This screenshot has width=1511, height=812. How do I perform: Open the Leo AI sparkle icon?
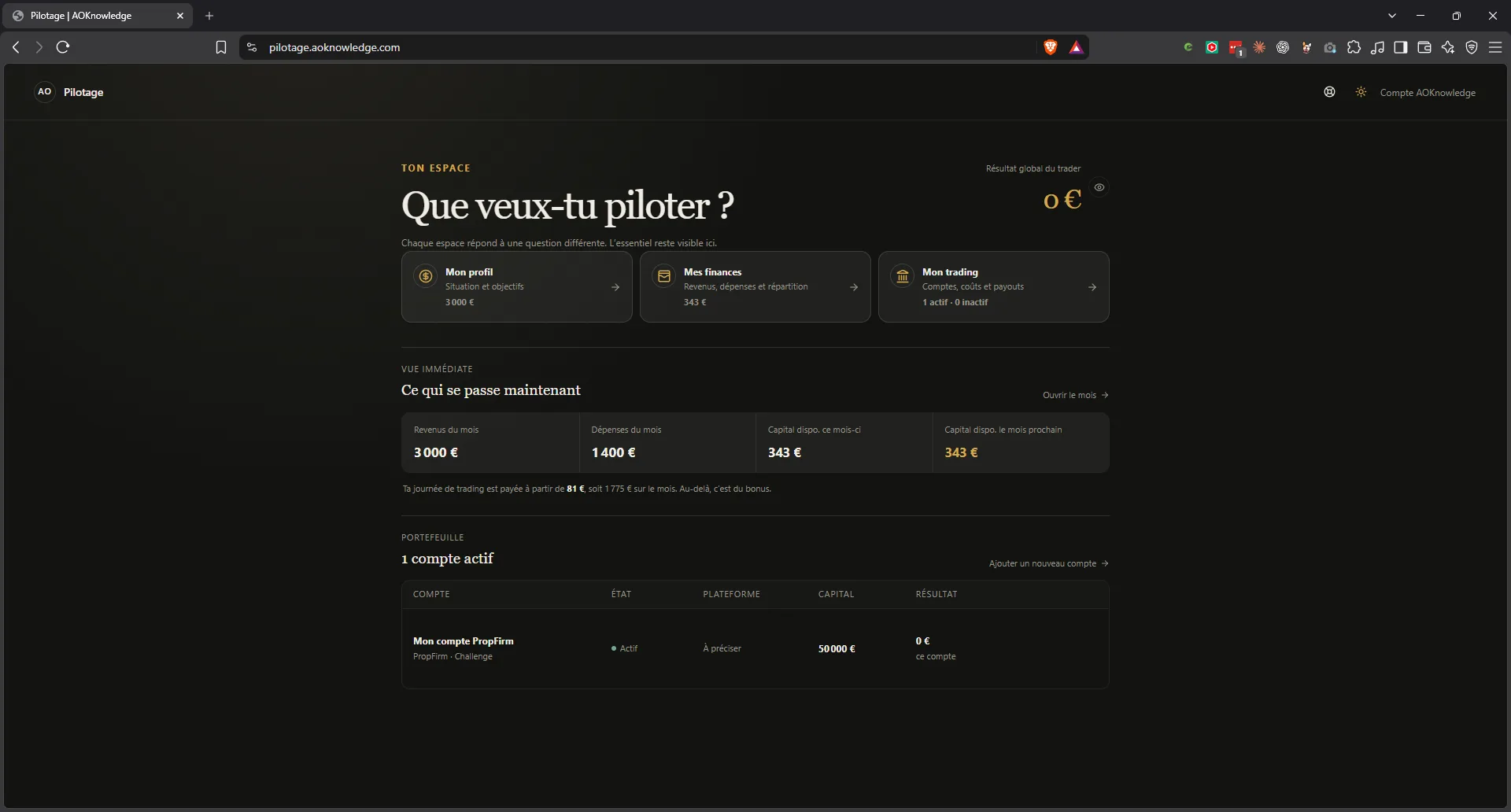pyautogui.click(x=1448, y=47)
